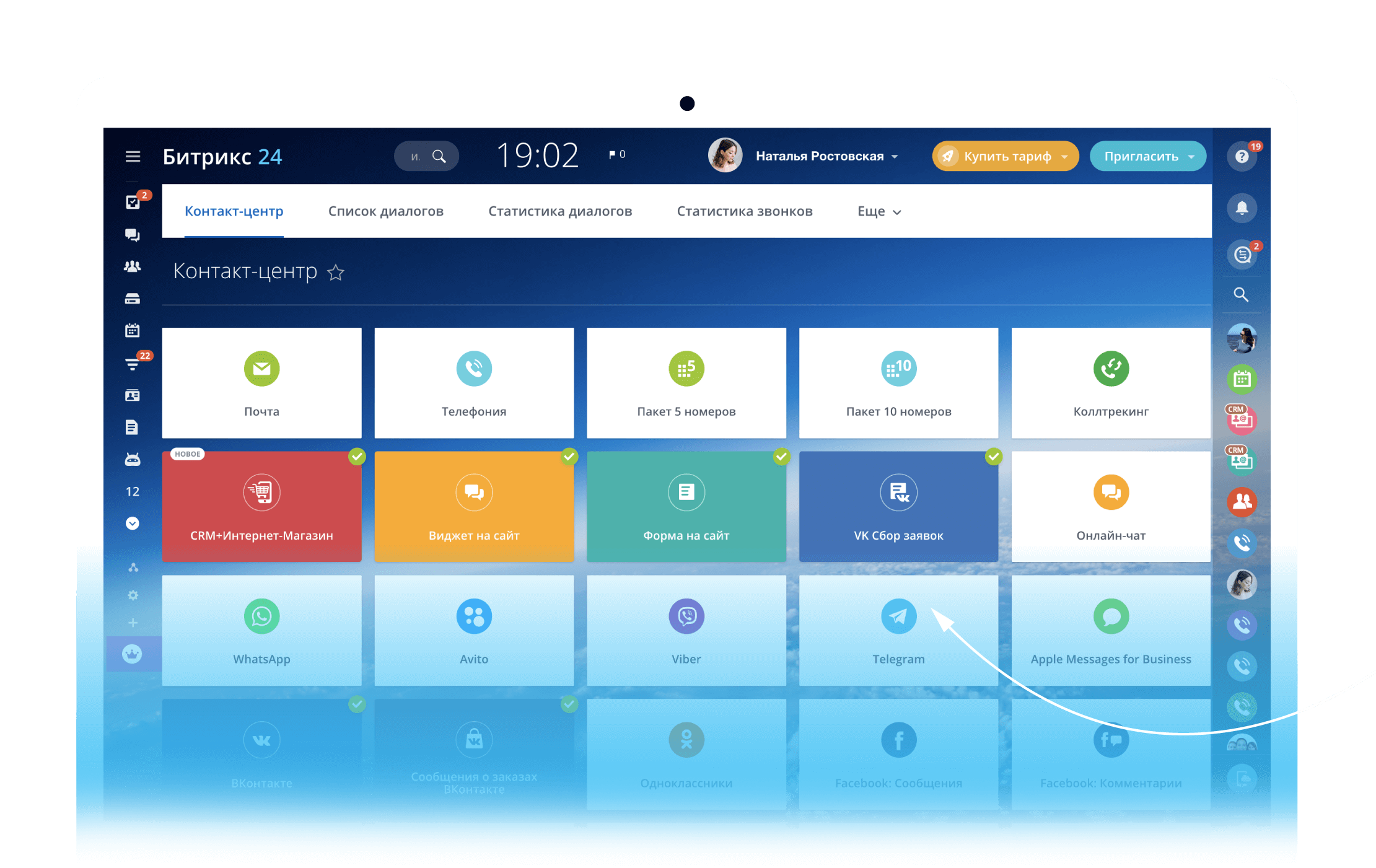This screenshot has width=1376, height=868.
Task: Click the Купить тариф button
Action: 1004,157
